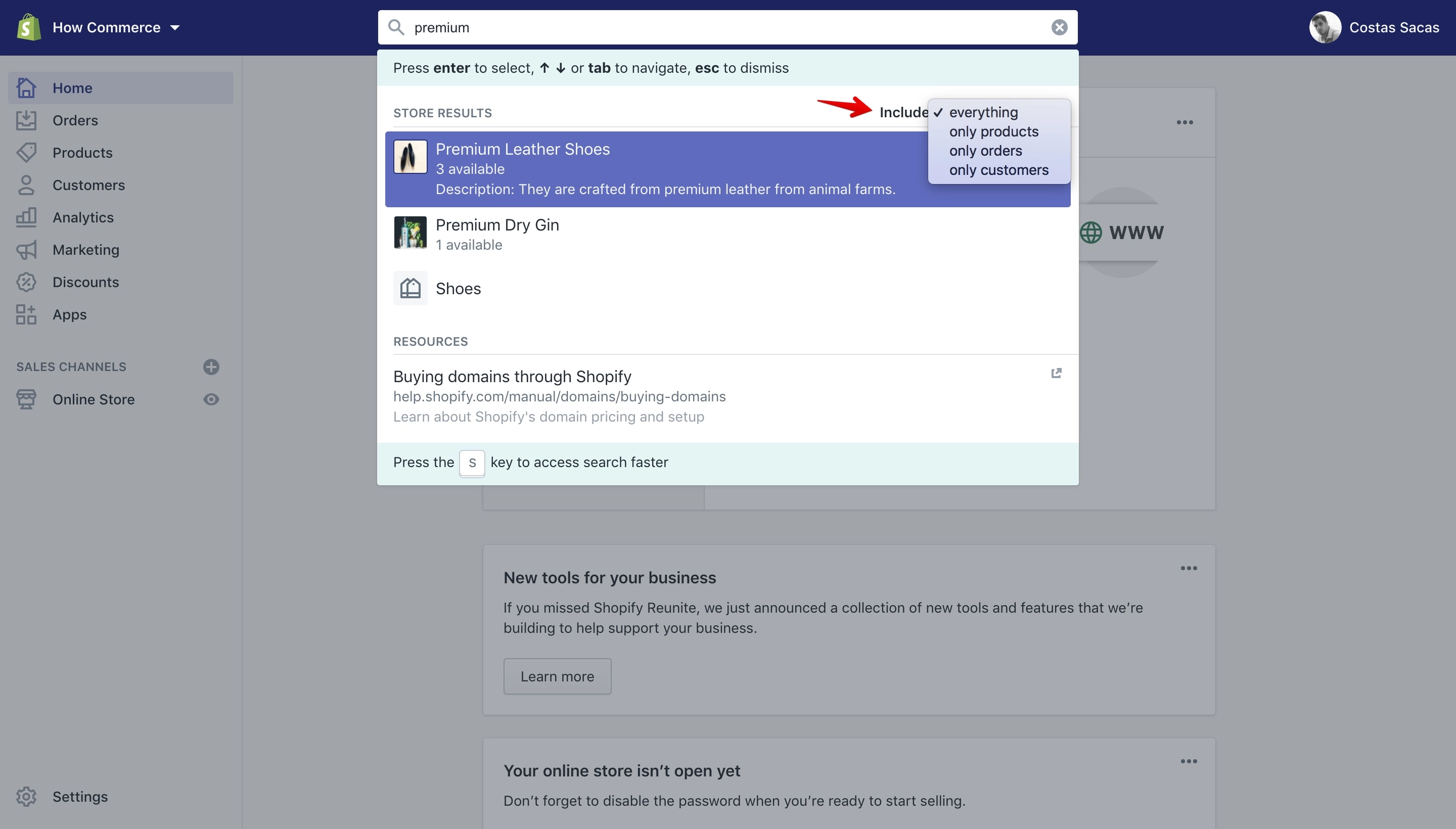This screenshot has height=829, width=1456.
Task: Click the Marketing megaphone icon
Action: [26, 250]
